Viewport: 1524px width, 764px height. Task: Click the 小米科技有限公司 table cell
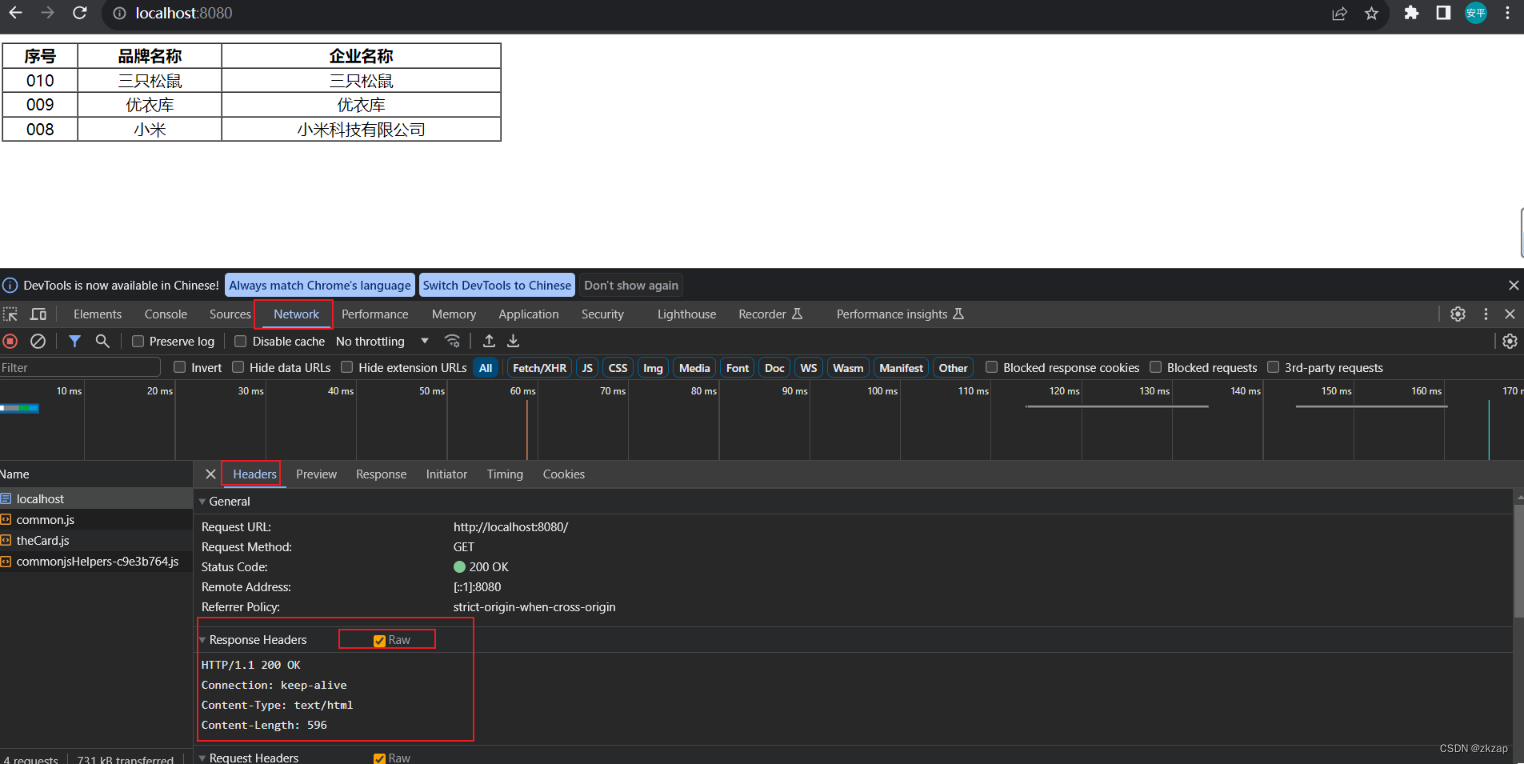pos(361,129)
